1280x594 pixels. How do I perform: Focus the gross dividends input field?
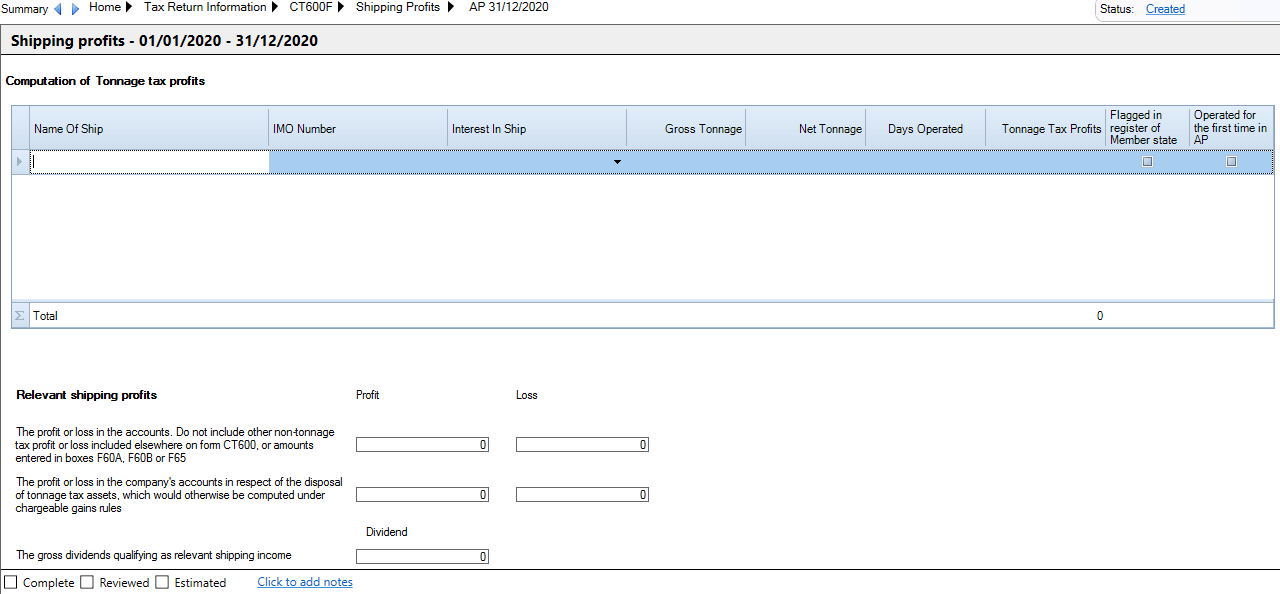(x=422, y=557)
